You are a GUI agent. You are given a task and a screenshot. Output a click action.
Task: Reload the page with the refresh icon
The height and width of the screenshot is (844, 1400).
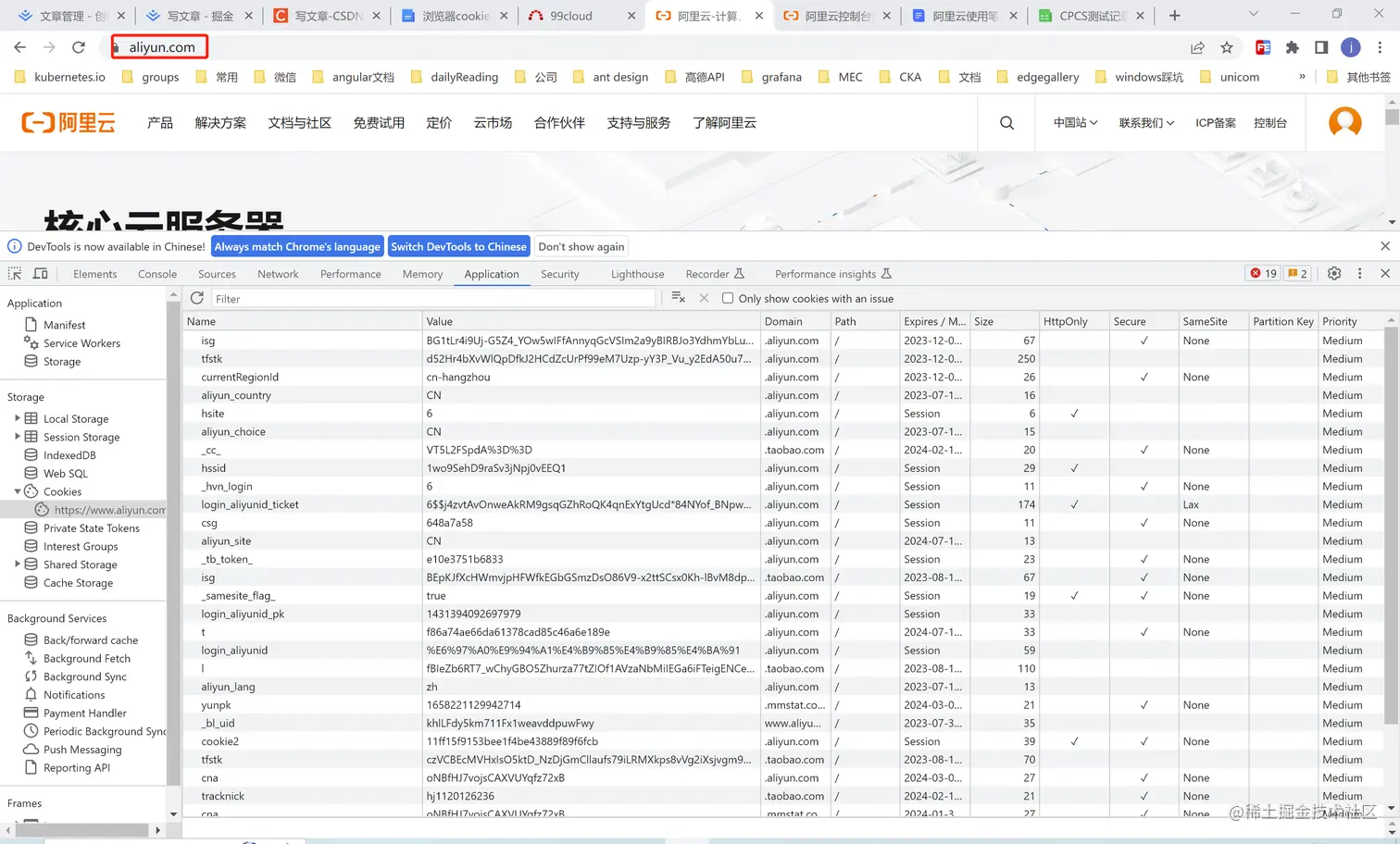point(79,47)
